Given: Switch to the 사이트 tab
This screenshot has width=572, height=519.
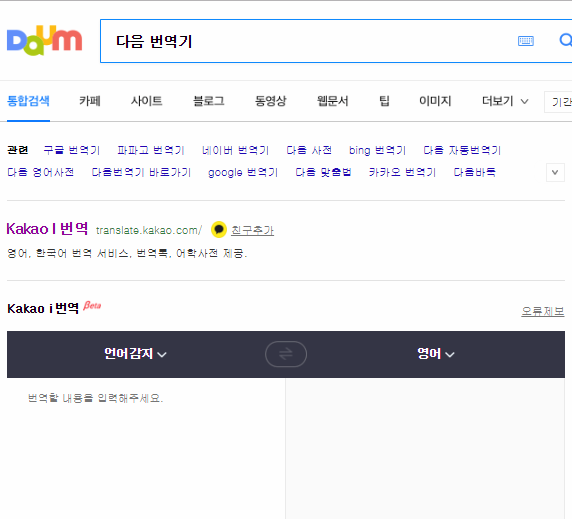Looking at the screenshot, I should pyautogui.click(x=146, y=101).
